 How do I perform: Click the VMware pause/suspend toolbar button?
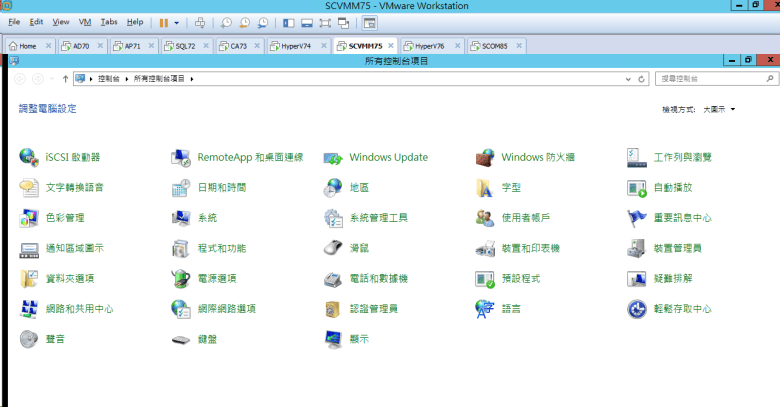click(163, 21)
